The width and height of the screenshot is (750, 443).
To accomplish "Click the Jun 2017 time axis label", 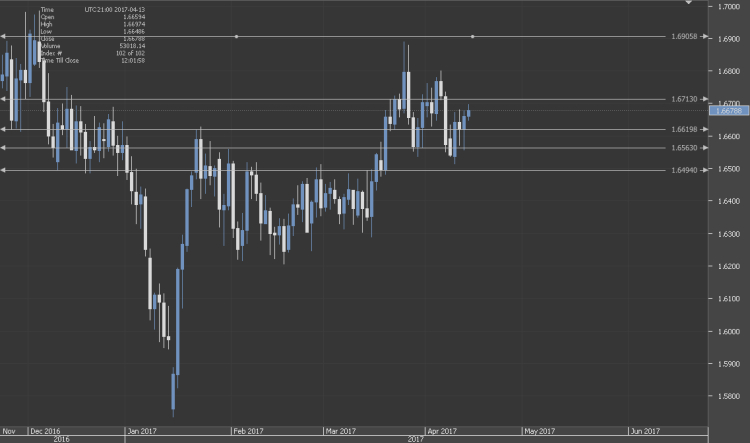I will point(642,431).
